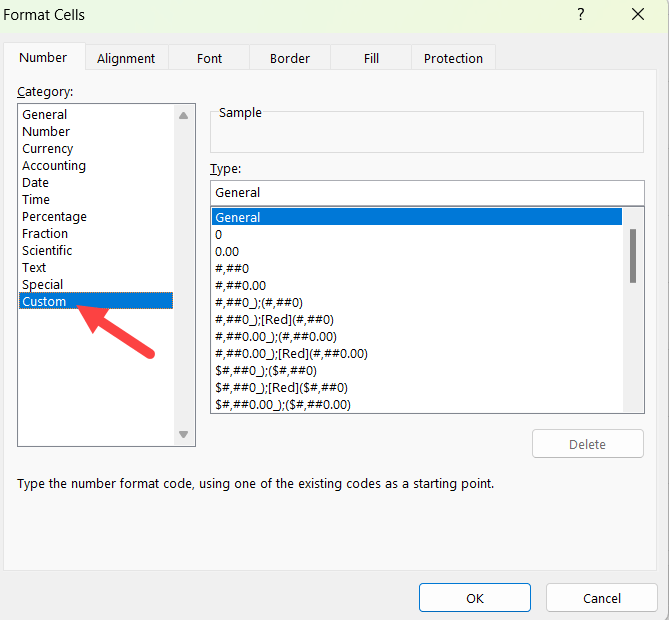This screenshot has height=620, width=669.
Task: Click Category list scroll up arrow
Action: pos(183,115)
